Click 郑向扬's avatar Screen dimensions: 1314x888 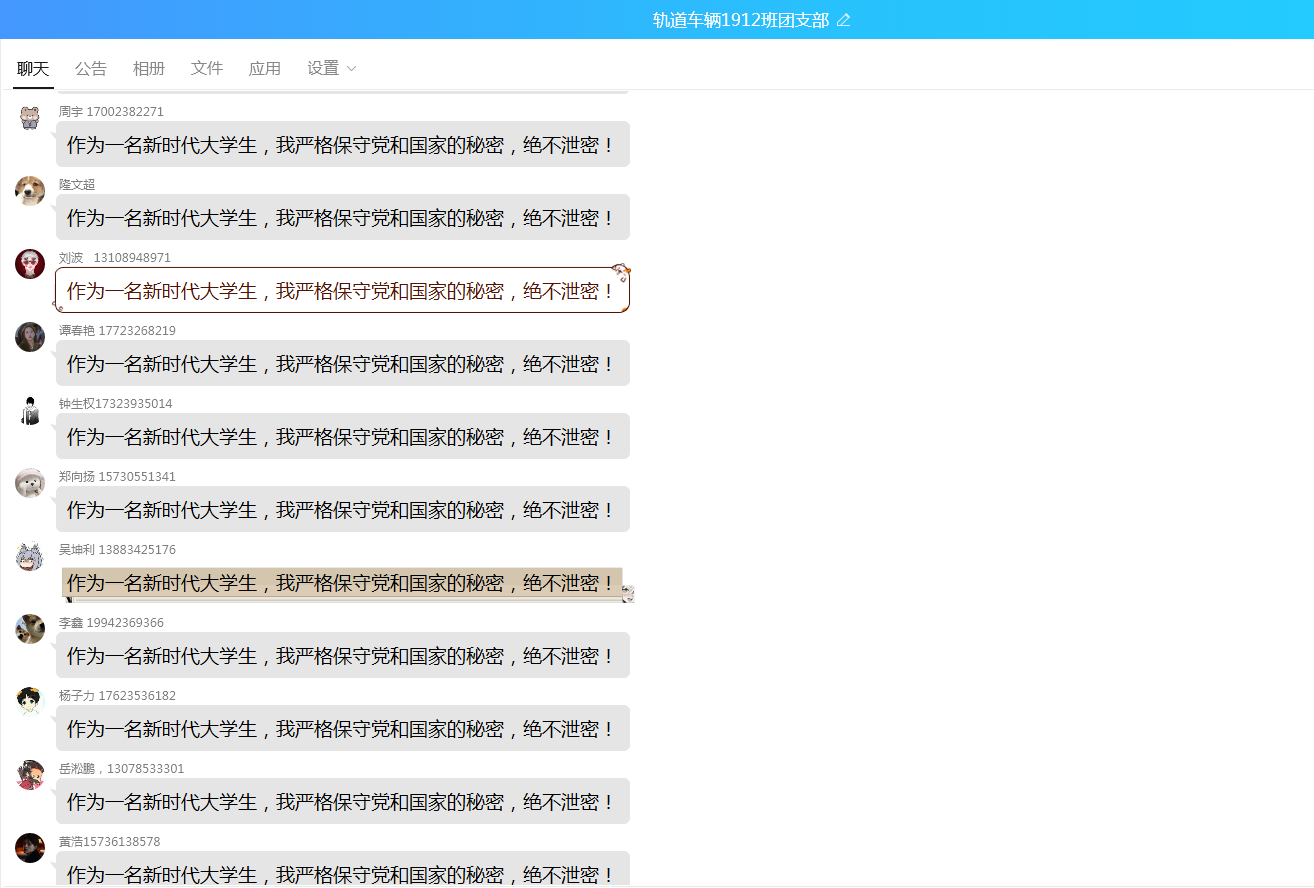(30, 483)
